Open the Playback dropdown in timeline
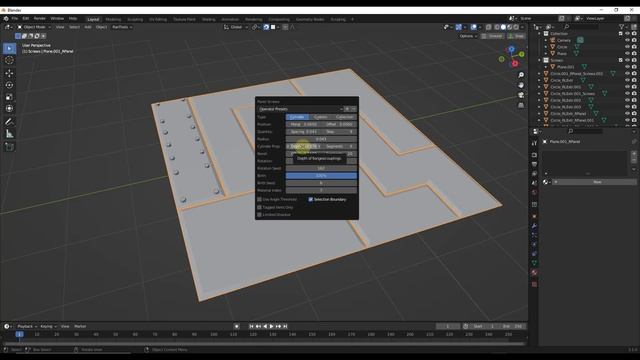The width and height of the screenshot is (640, 360). [x=27, y=327]
